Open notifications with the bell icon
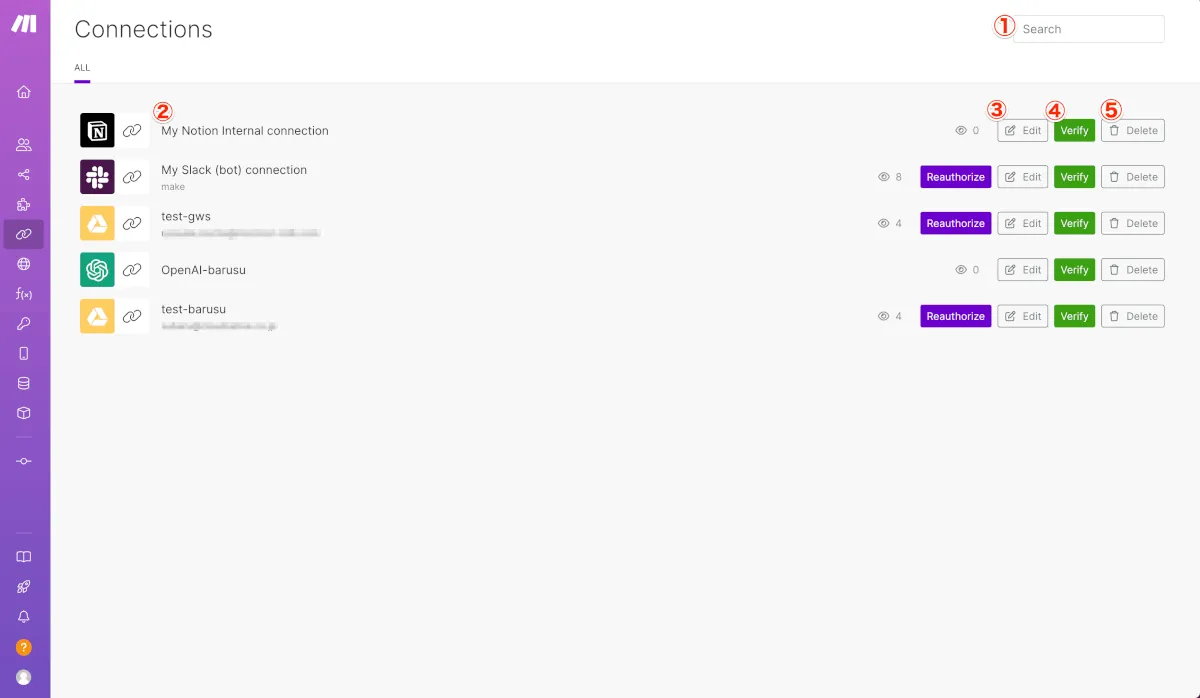 [x=24, y=617]
